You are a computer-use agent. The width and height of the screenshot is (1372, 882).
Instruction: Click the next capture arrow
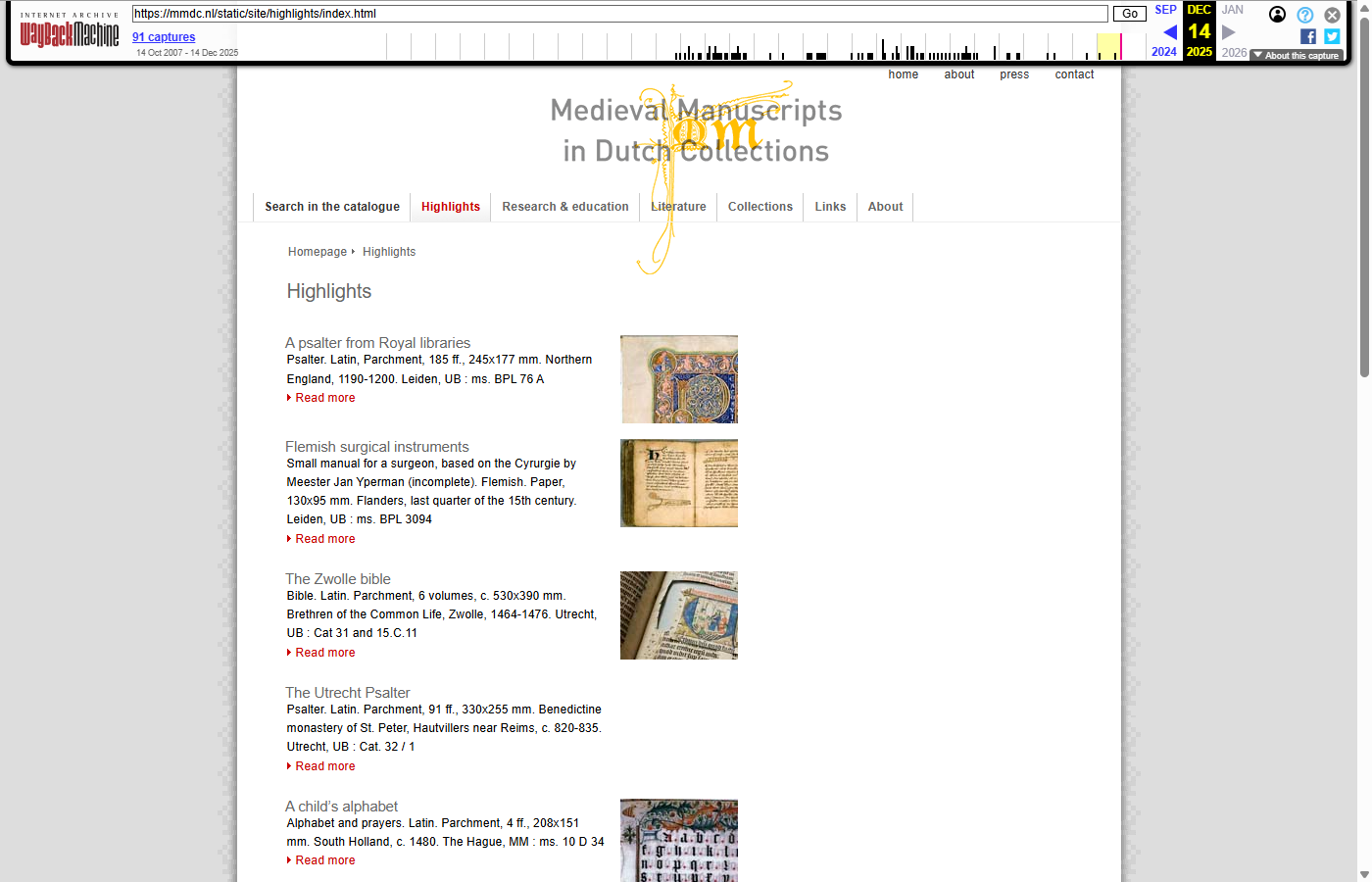pyautogui.click(x=1228, y=32)
